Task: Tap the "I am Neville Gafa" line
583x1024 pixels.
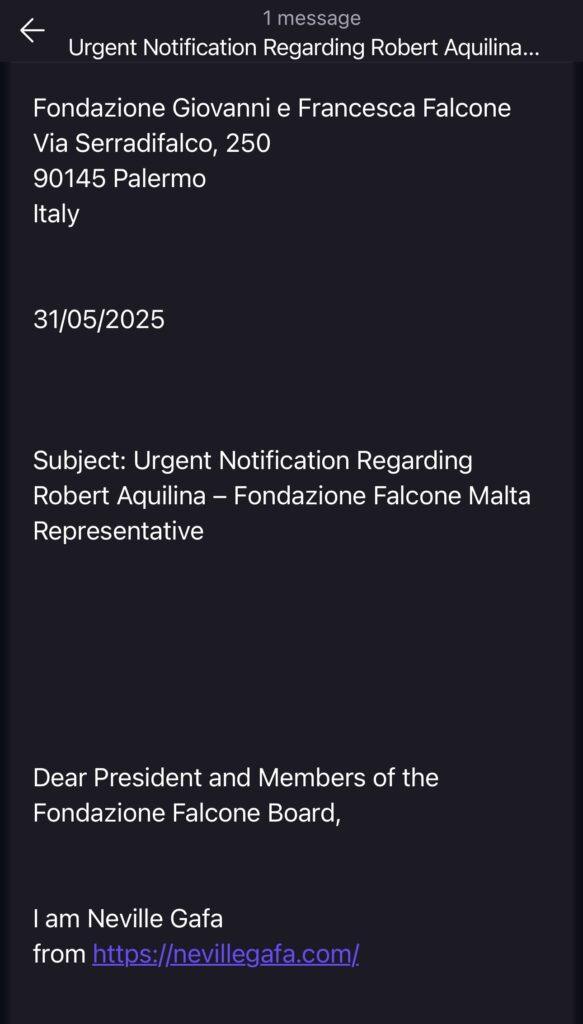Action: pyautogui.click(x=128, y=919)
